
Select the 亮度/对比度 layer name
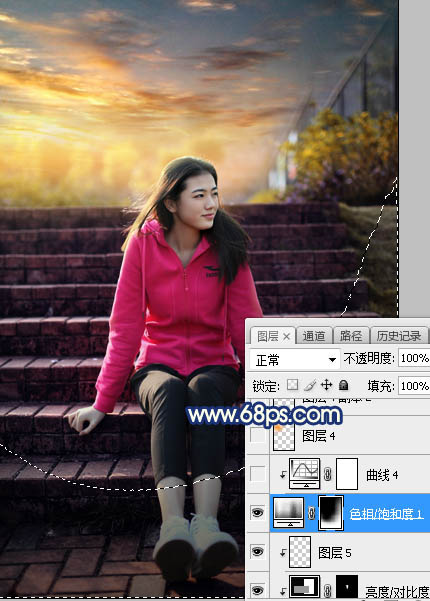(397, 592)
